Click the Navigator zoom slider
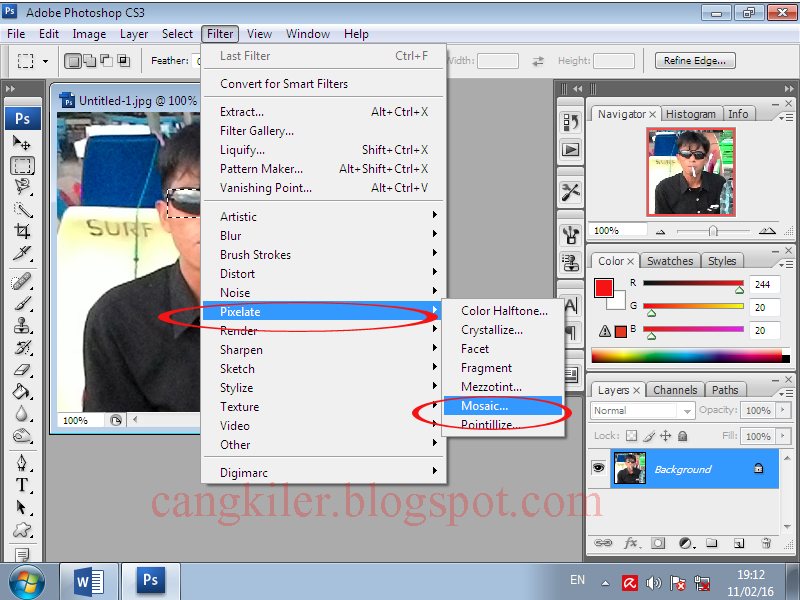The height and width of the screenshot is (600, 800). pos(713,231)
